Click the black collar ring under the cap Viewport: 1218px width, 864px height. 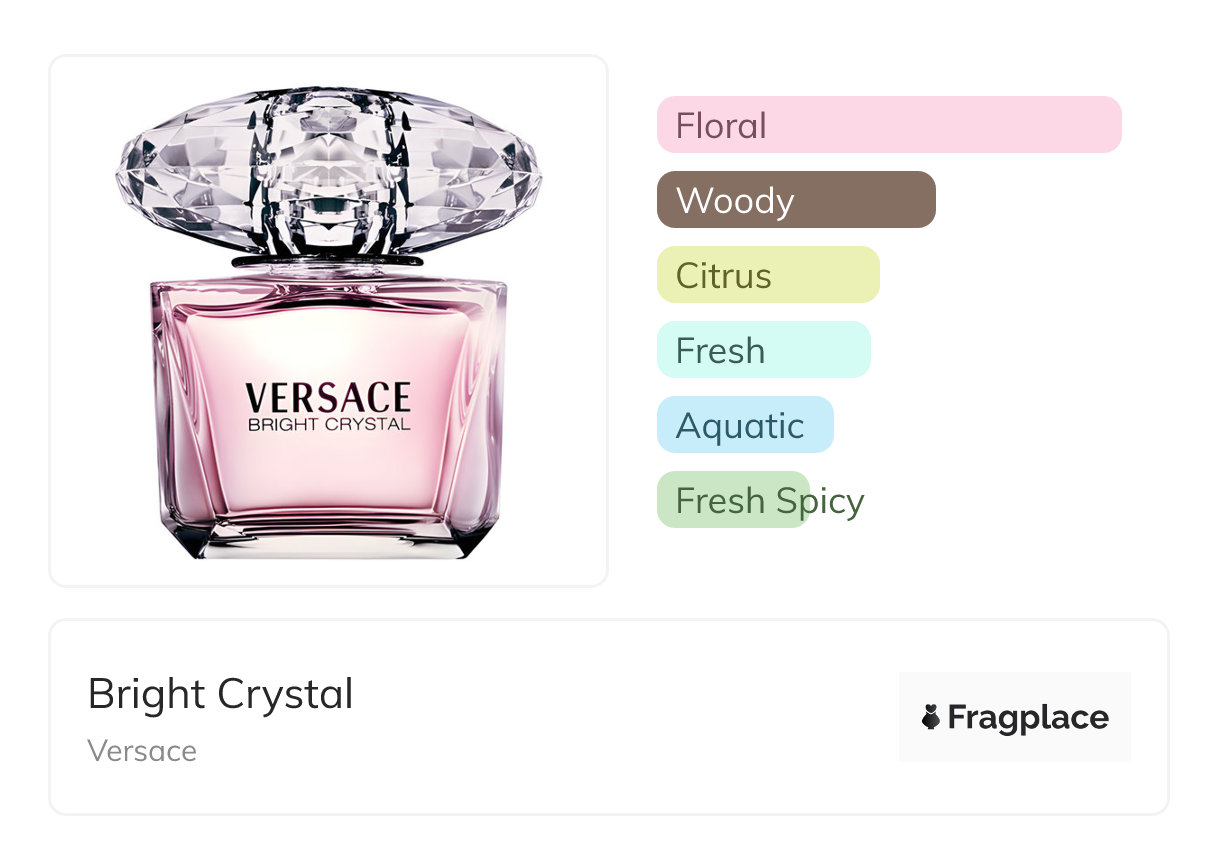pos(328,261)
